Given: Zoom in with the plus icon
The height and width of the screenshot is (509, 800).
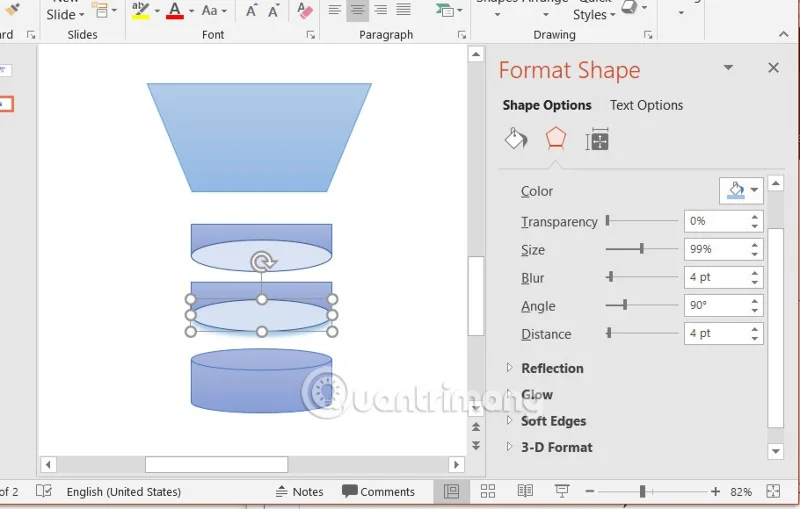Looking at the screenshot, I should 715,491.
